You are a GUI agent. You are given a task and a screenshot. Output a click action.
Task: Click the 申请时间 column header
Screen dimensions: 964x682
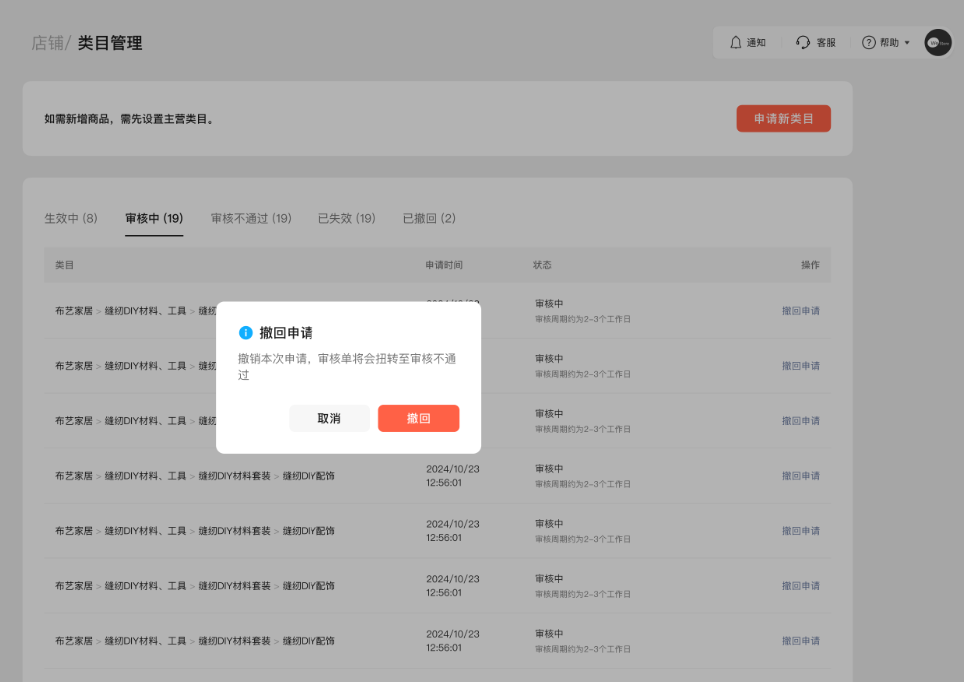pos(444,265)
